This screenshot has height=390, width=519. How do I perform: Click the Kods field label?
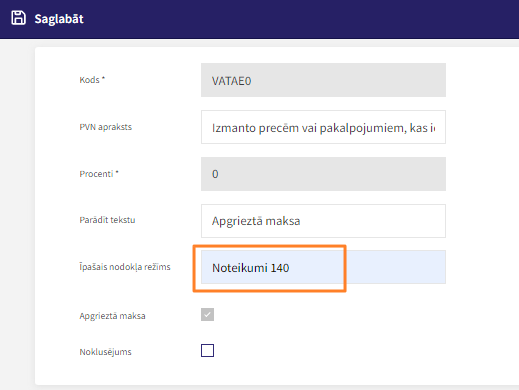[x=89, y=80]
